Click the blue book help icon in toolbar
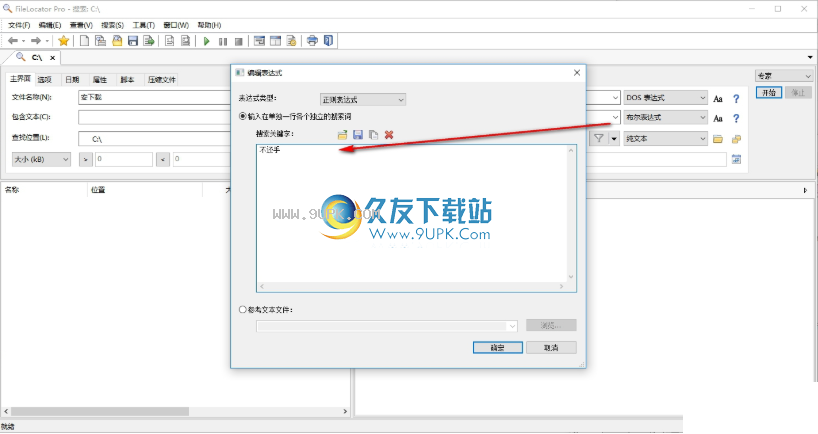818x434 pixels. point(328,41)
